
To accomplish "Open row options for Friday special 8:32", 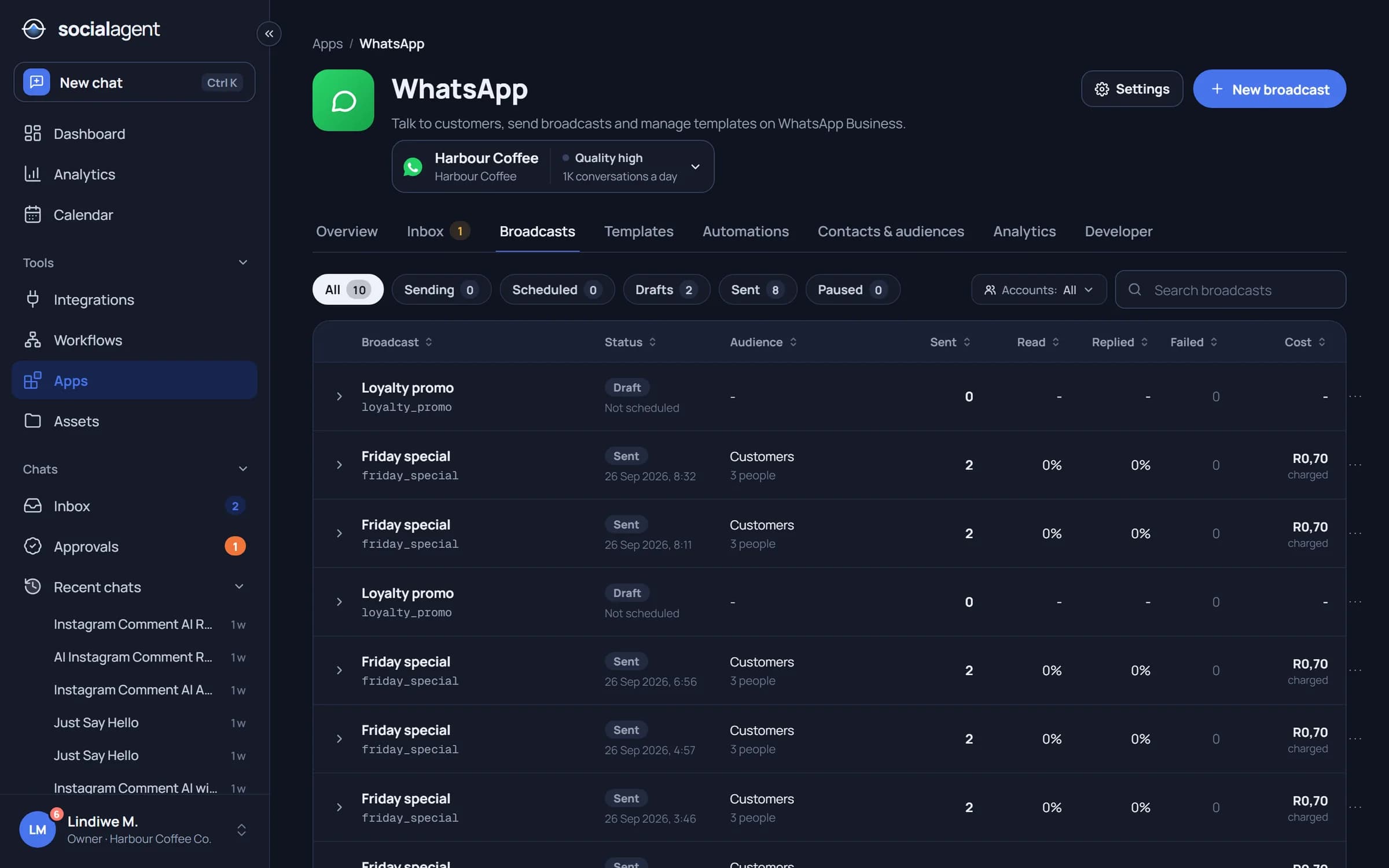I will (x=1355, y=465).
